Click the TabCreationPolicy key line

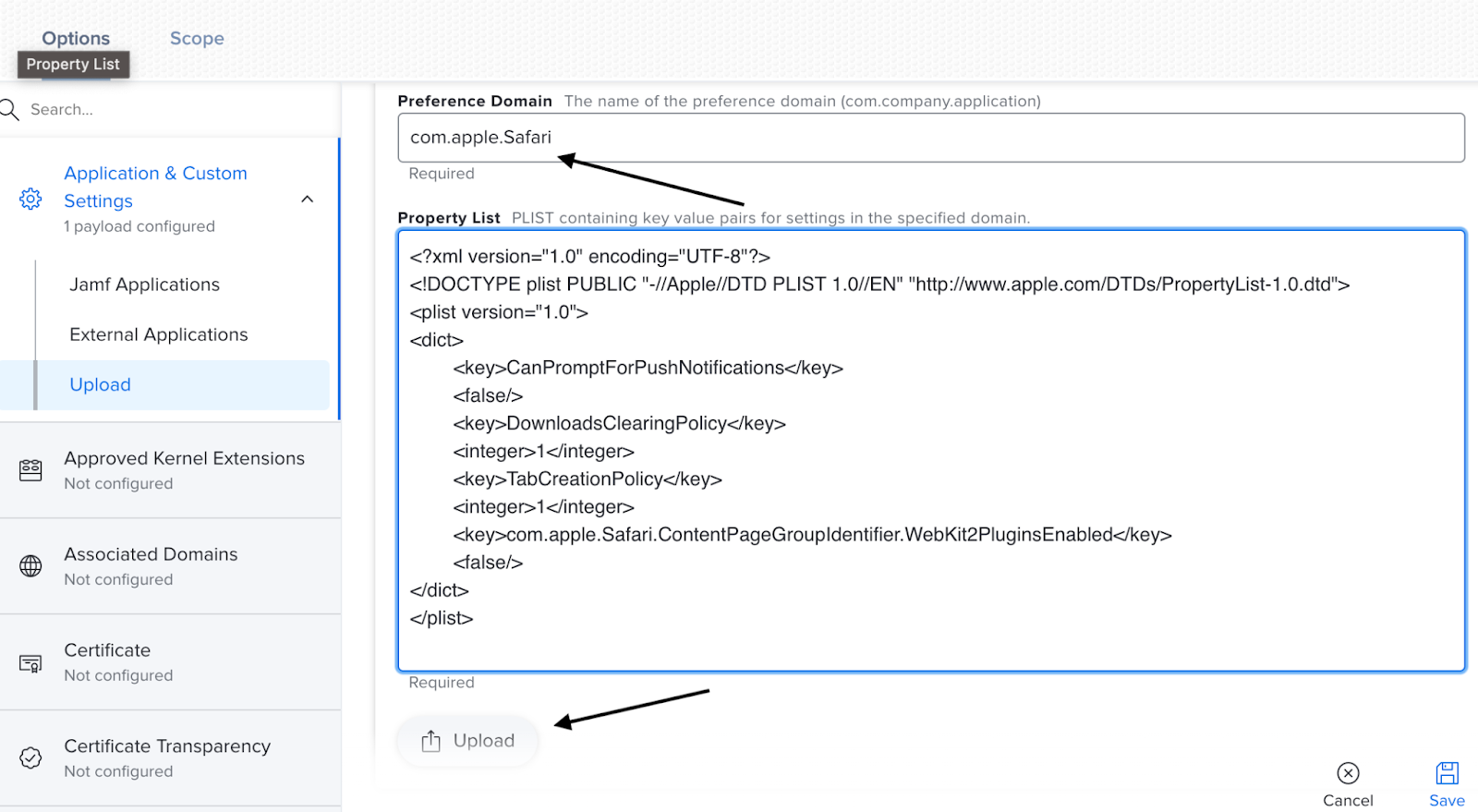pyautogui.click(x=588, y=479)
